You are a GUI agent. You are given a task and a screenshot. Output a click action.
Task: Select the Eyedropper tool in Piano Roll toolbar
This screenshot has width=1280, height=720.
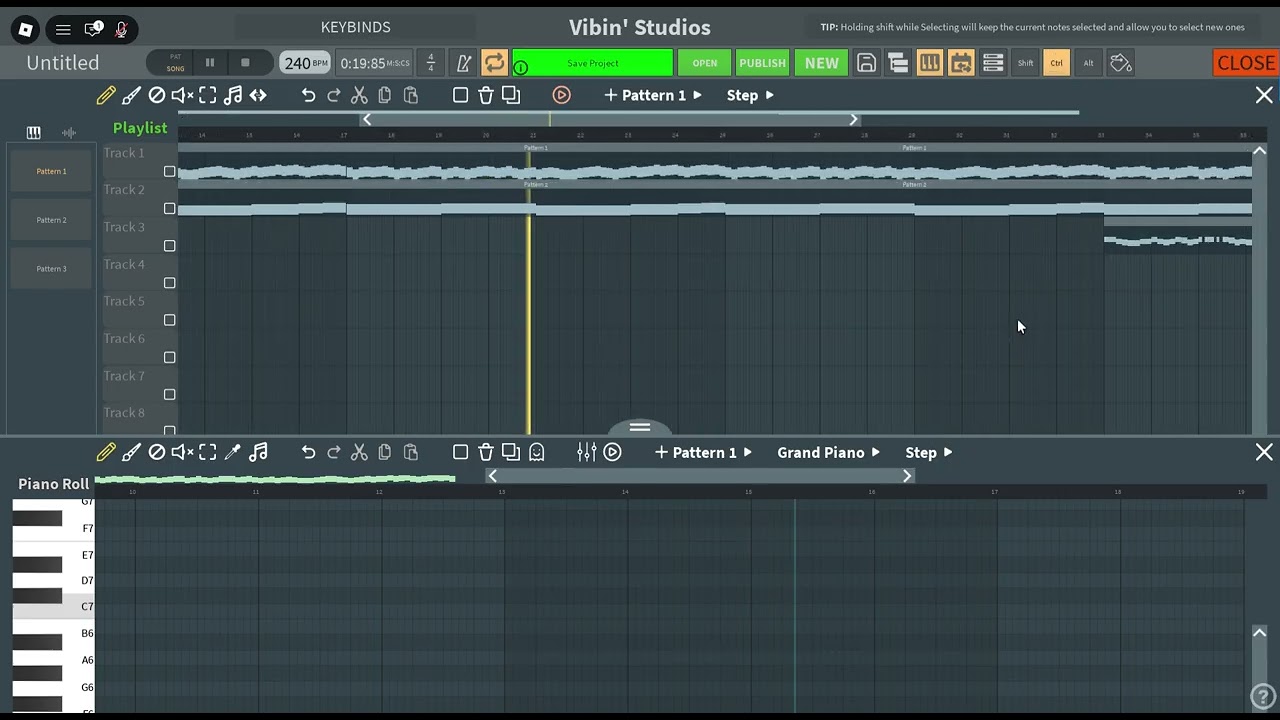[x=233, y=452]
